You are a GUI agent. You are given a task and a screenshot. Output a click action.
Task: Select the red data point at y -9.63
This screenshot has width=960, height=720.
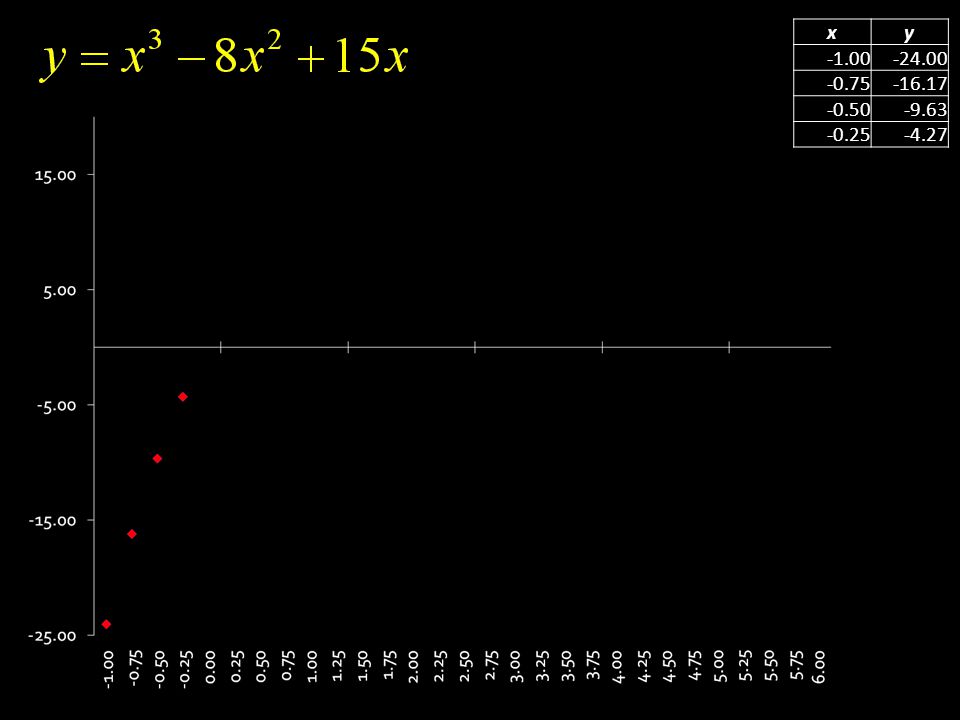pos(157,459)
